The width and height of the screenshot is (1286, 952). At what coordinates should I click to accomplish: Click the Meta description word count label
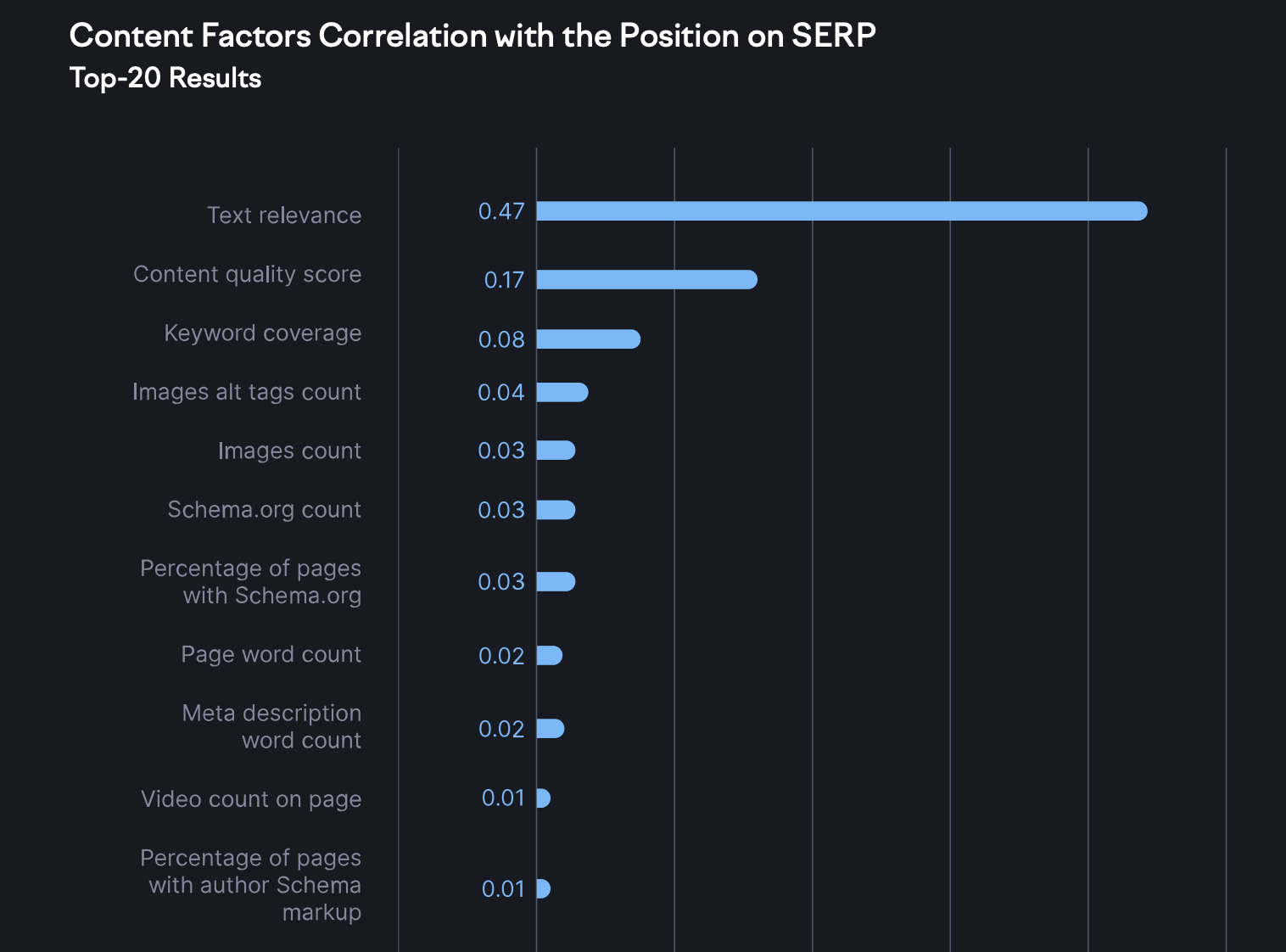click(272, 727)
